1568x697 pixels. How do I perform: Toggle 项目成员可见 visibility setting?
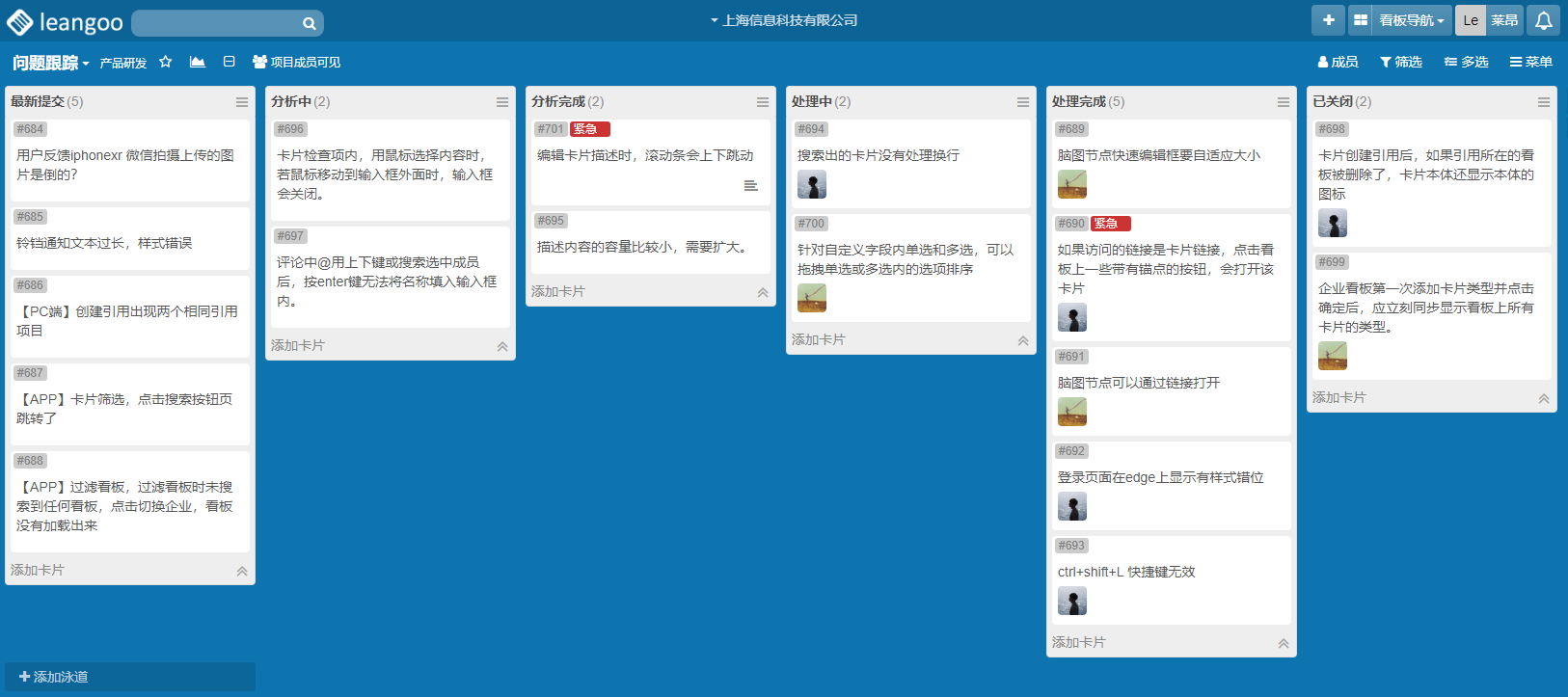(296, 62)
